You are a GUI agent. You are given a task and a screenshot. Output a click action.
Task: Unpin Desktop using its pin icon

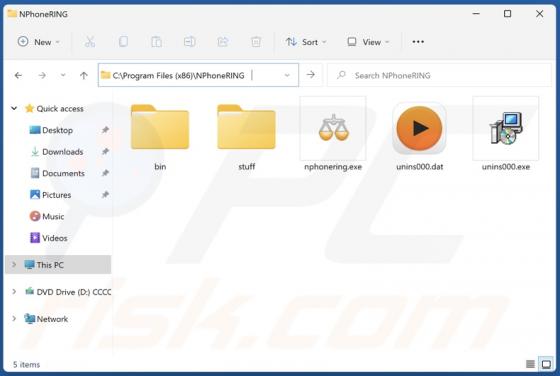point(105,130)
